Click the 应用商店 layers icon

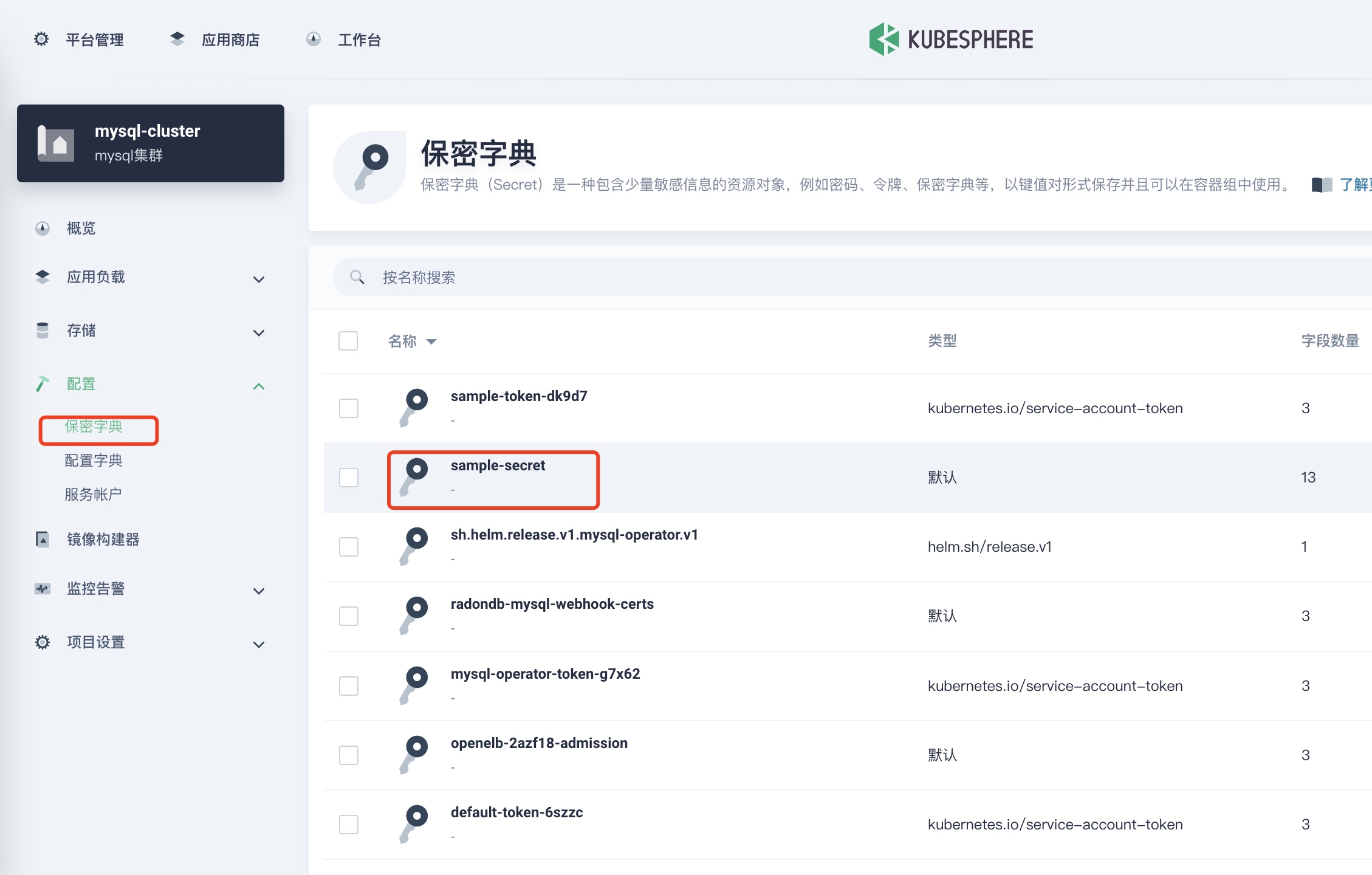coord(177,39)
